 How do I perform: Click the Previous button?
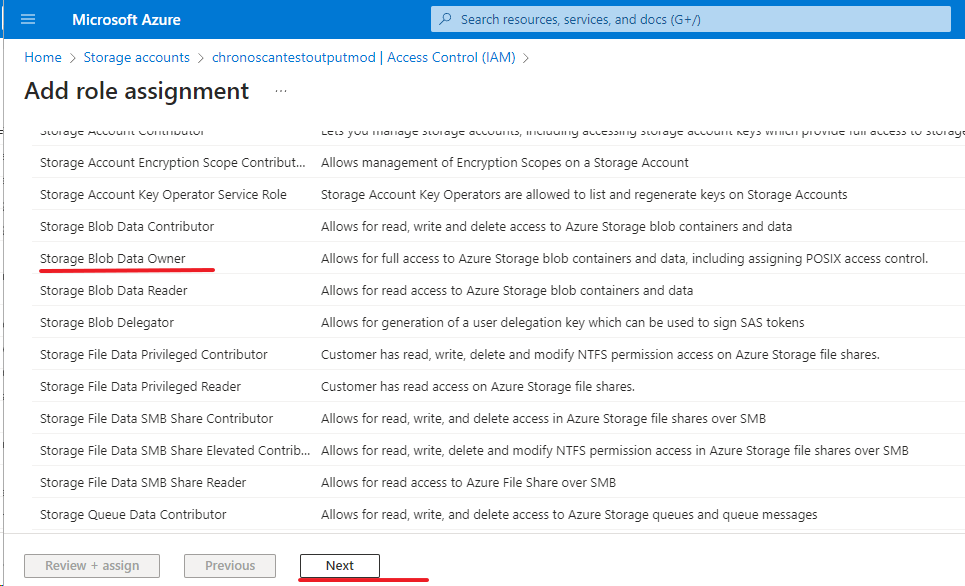point(230,566)
